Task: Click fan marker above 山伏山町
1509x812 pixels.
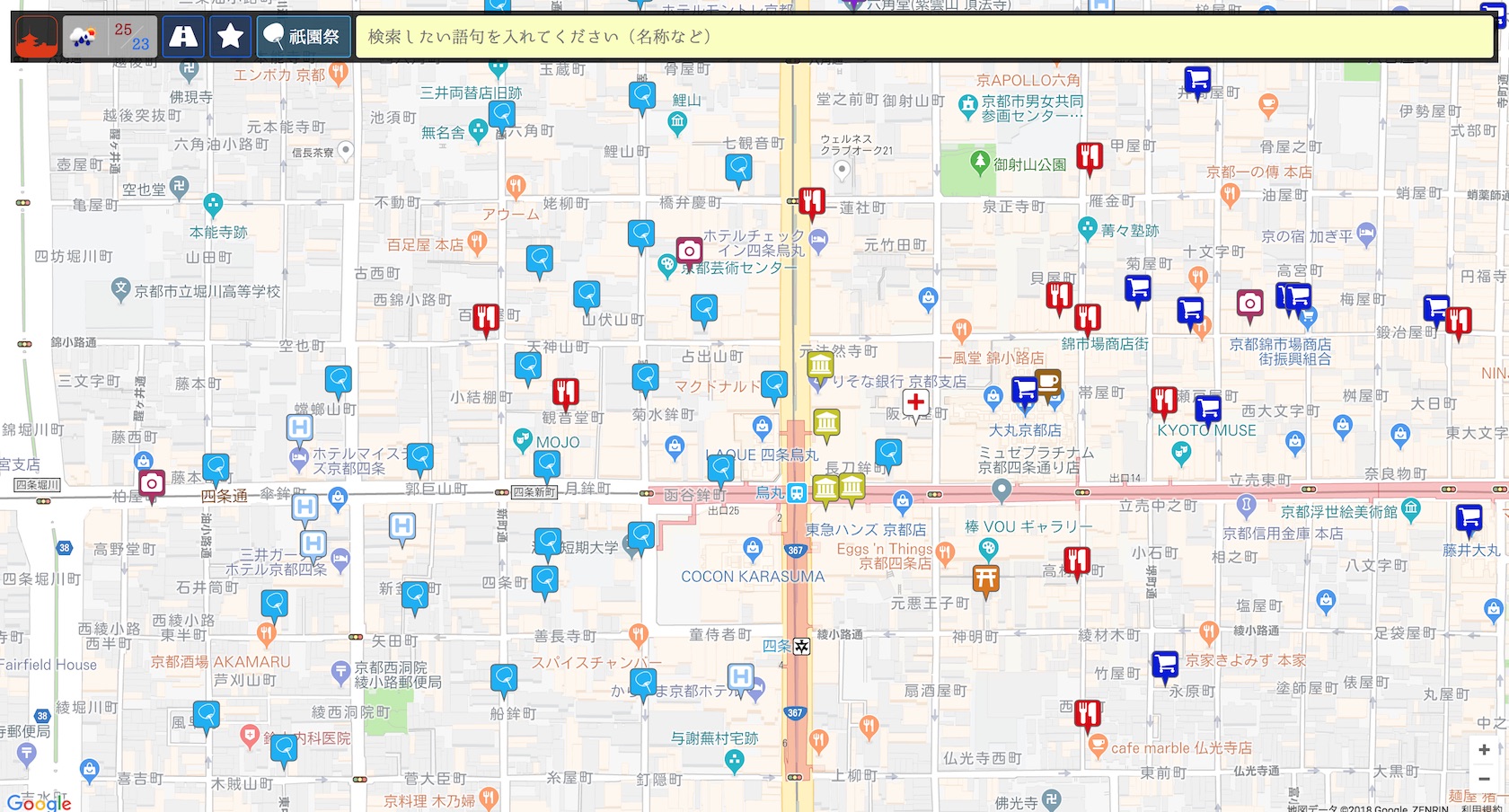Action: click(x=587, y=296)
